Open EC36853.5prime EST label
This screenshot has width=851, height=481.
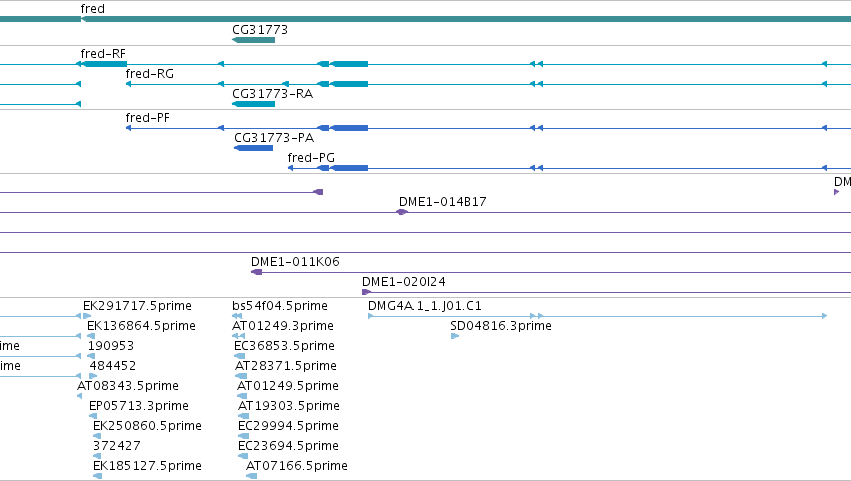(284, 346)
